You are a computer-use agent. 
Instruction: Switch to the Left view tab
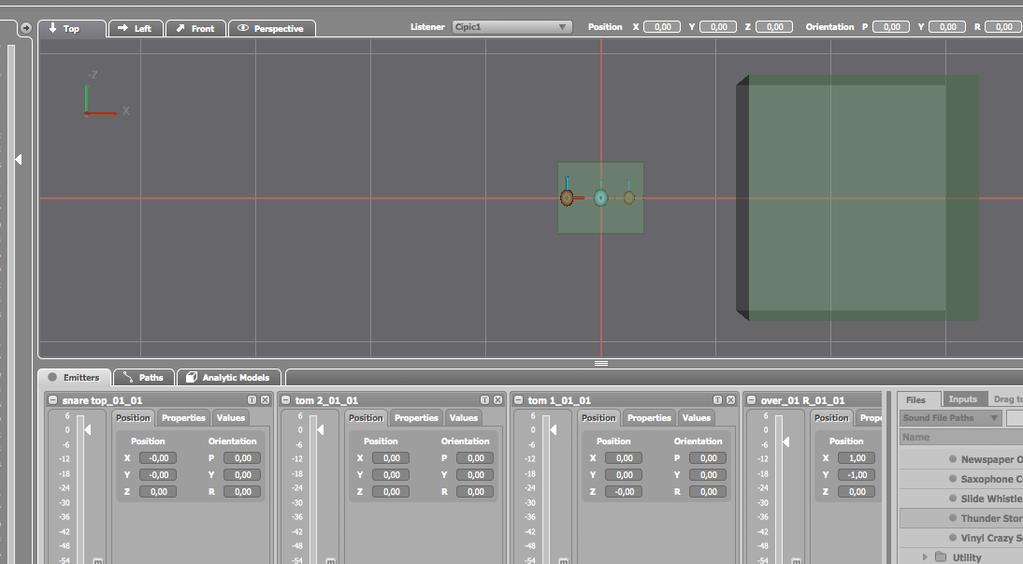tap(136, 29)
